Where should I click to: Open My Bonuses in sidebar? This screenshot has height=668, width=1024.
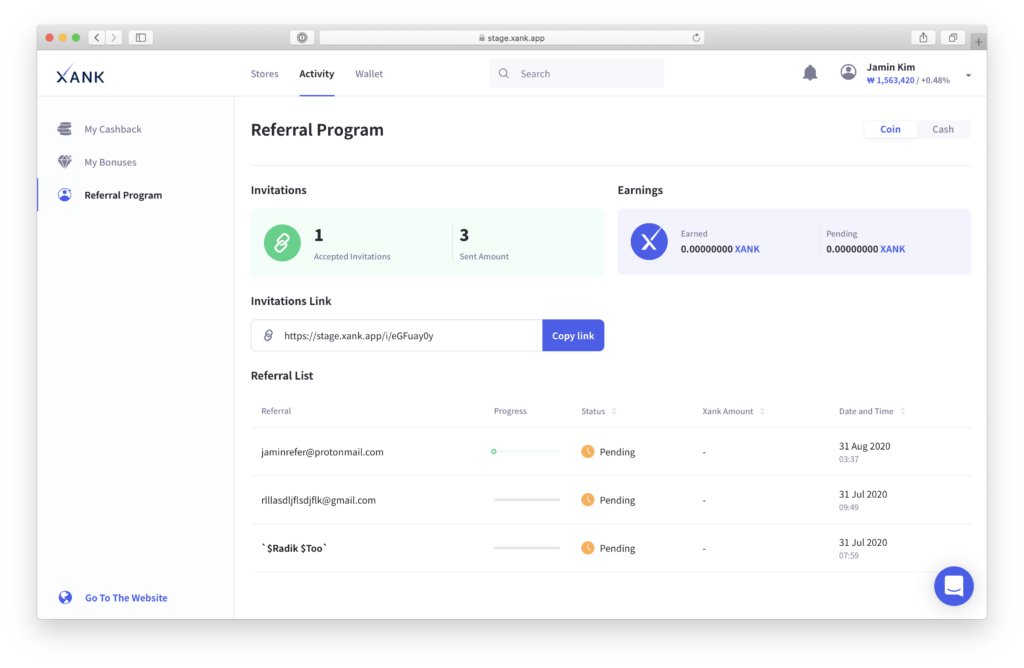click(110, 162)
